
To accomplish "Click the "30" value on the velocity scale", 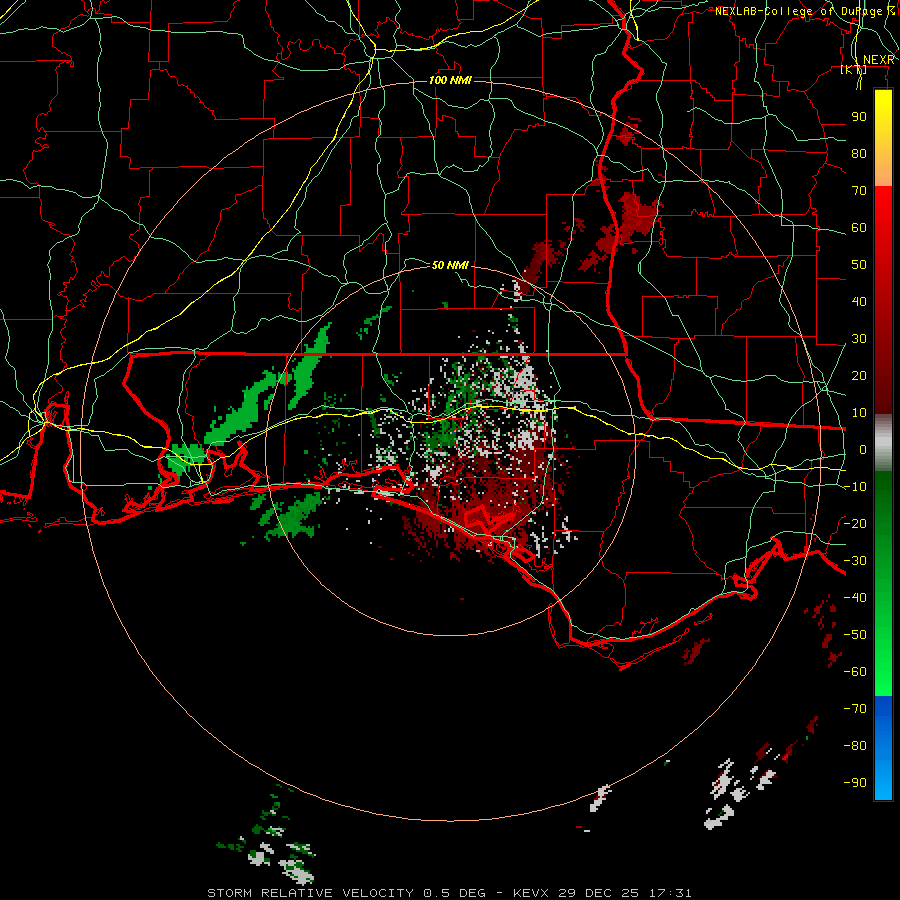I will tap(859, 339).
